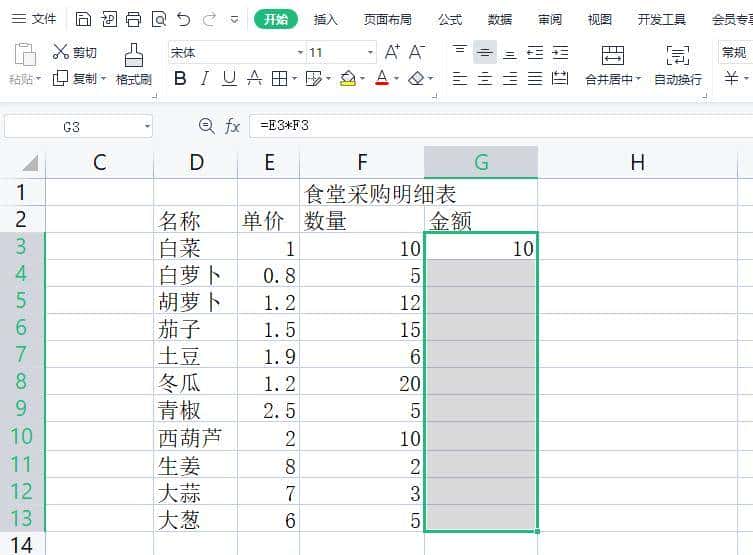Decrease font size with A- icon
753x555 pixels.
click(417, 52)
